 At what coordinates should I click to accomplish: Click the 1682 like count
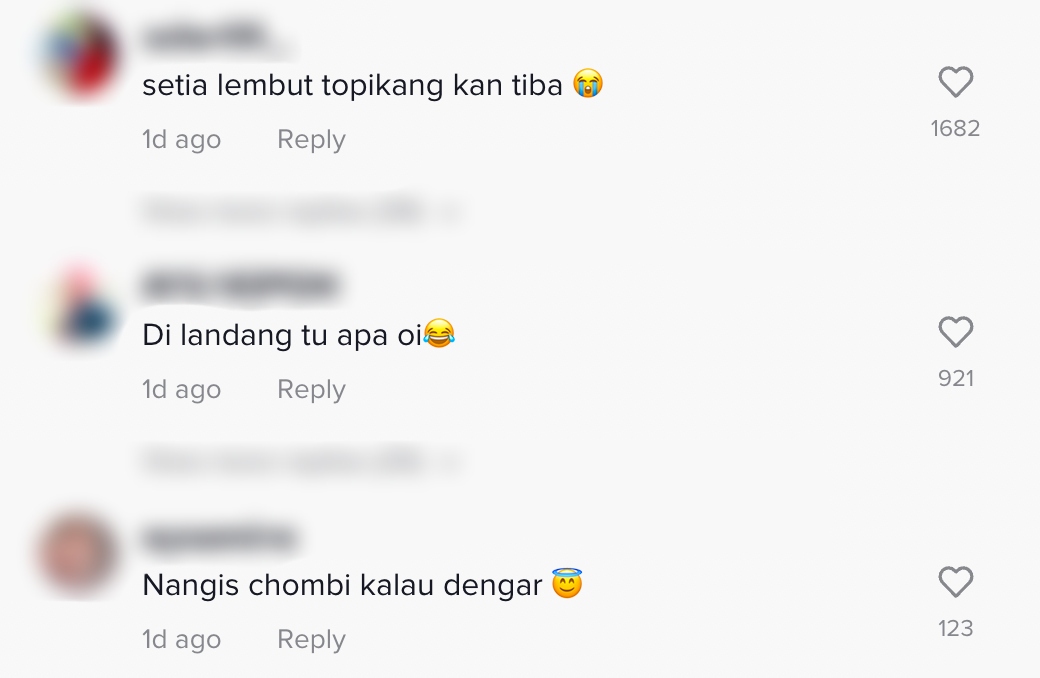pos(955,128)
